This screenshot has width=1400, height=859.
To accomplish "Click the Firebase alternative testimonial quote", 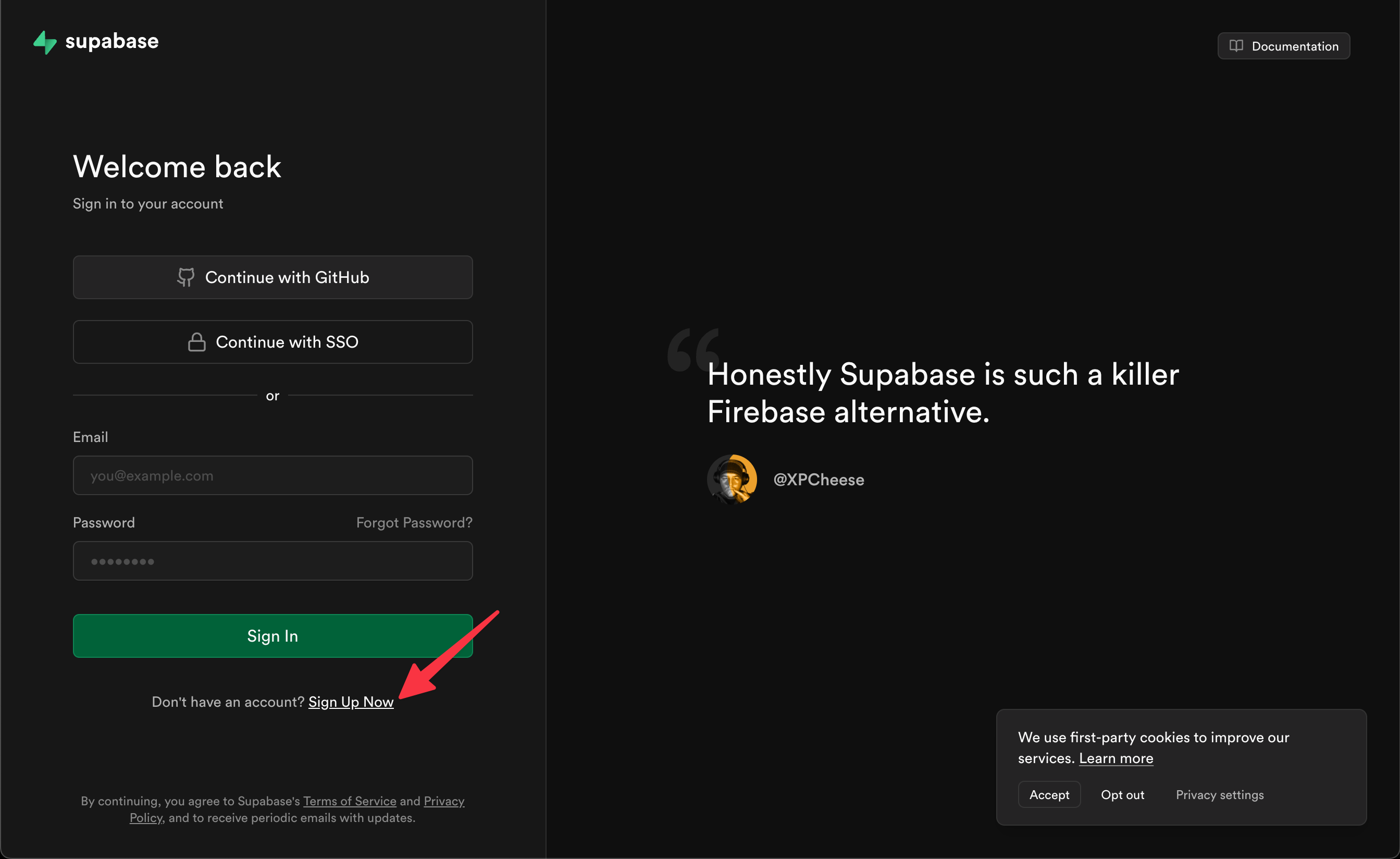I will (x=943, y=393).
